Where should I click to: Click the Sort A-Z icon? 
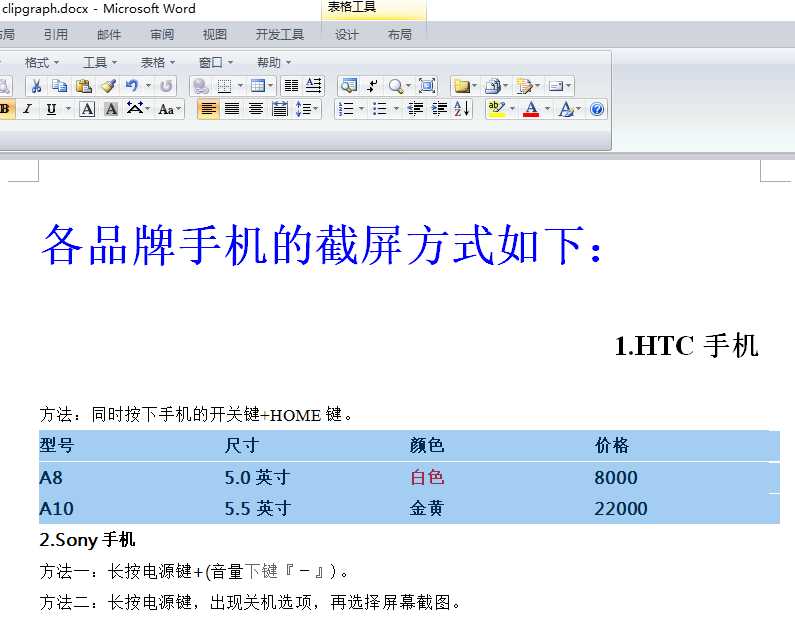coord(462,109)
